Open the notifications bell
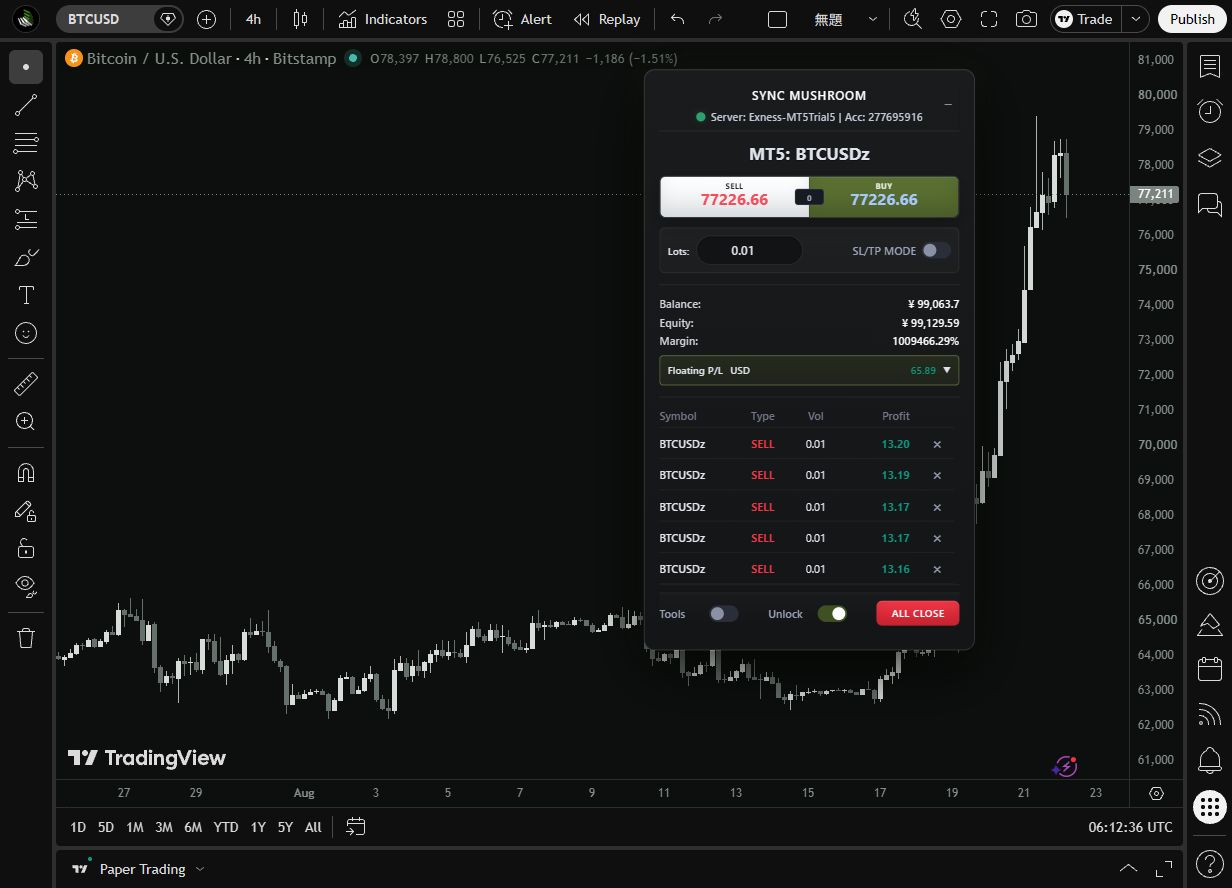Image resolution: width=1232 pixels, height=888 pixels. (x=1209, y=760)
